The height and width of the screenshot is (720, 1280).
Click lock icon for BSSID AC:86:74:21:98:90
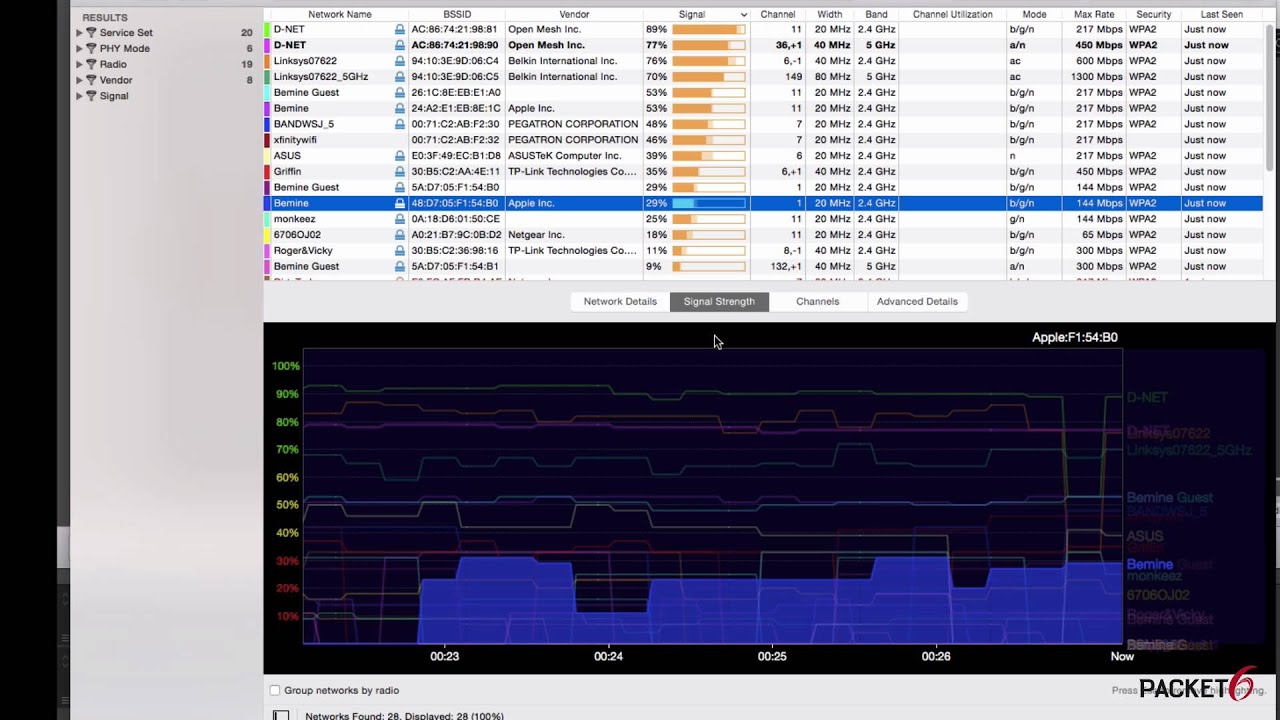400,45
